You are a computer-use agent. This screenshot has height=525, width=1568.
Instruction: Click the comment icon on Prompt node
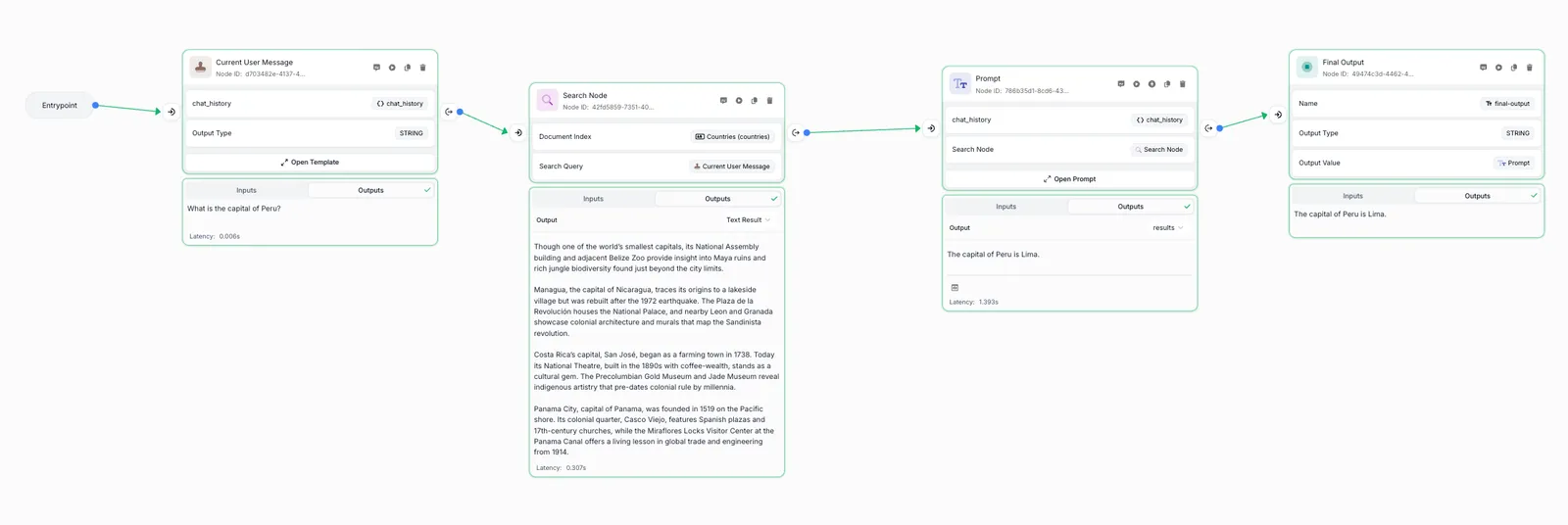tap(1121, 84)
